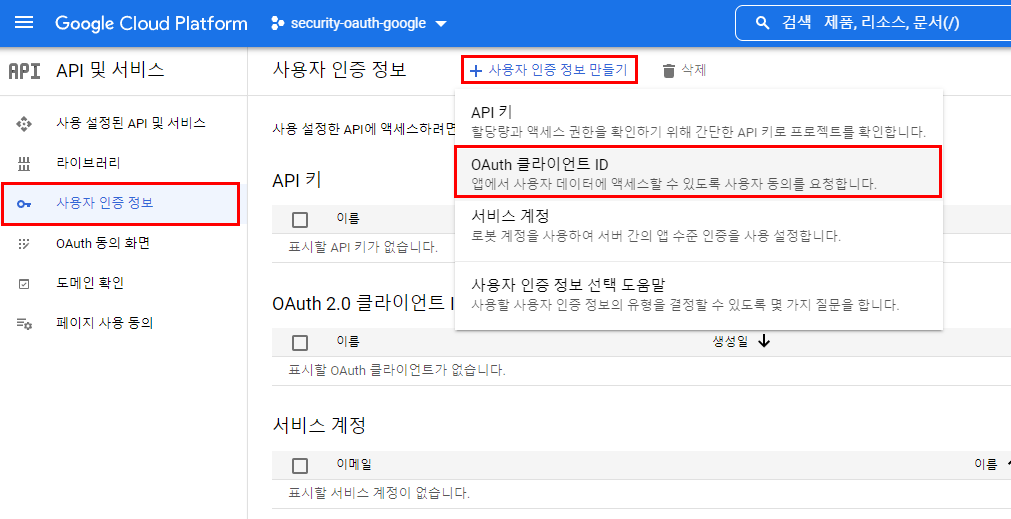
Task: Click the 이름 column header in API 키 table
Action: [x=348, y=219]
